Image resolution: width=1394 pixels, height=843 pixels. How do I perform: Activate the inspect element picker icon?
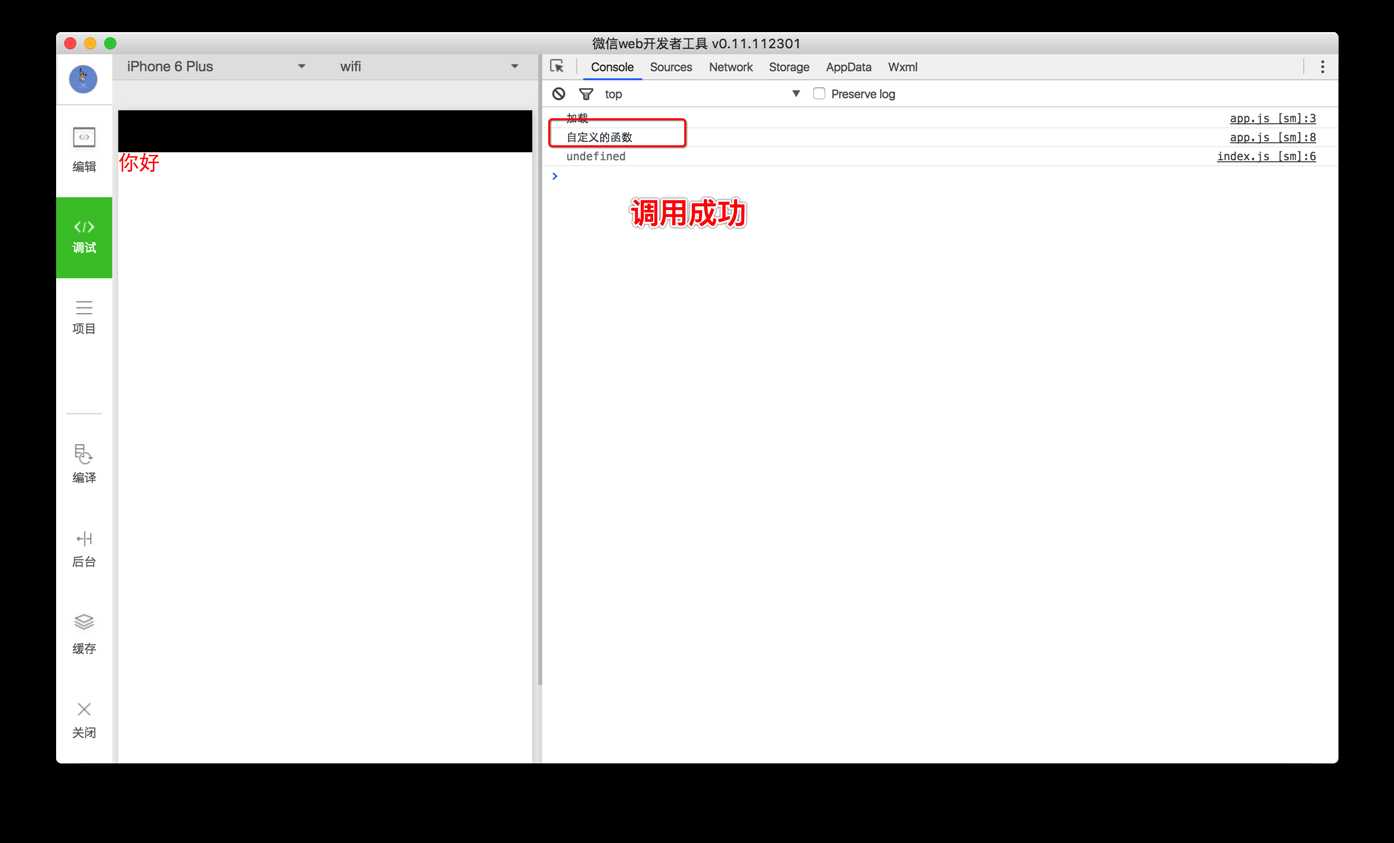tap(557, 66)
